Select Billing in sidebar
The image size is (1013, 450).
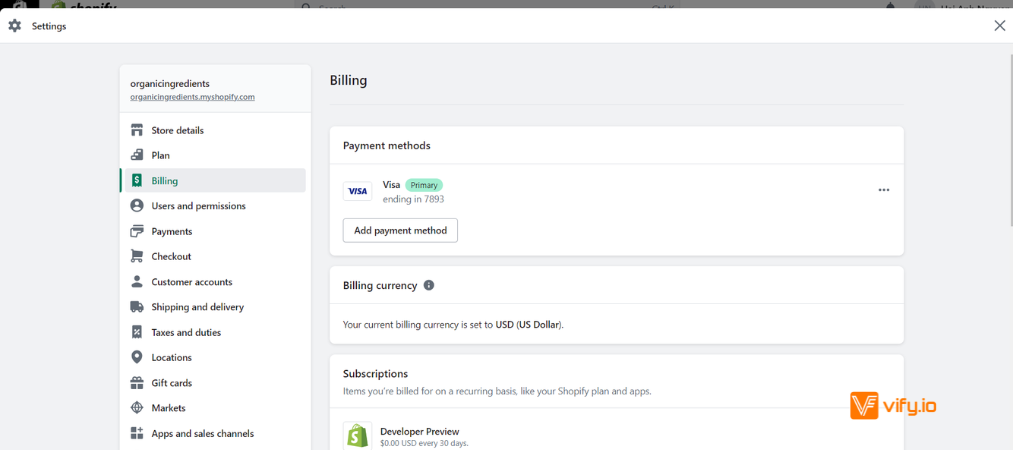point(213,181)
